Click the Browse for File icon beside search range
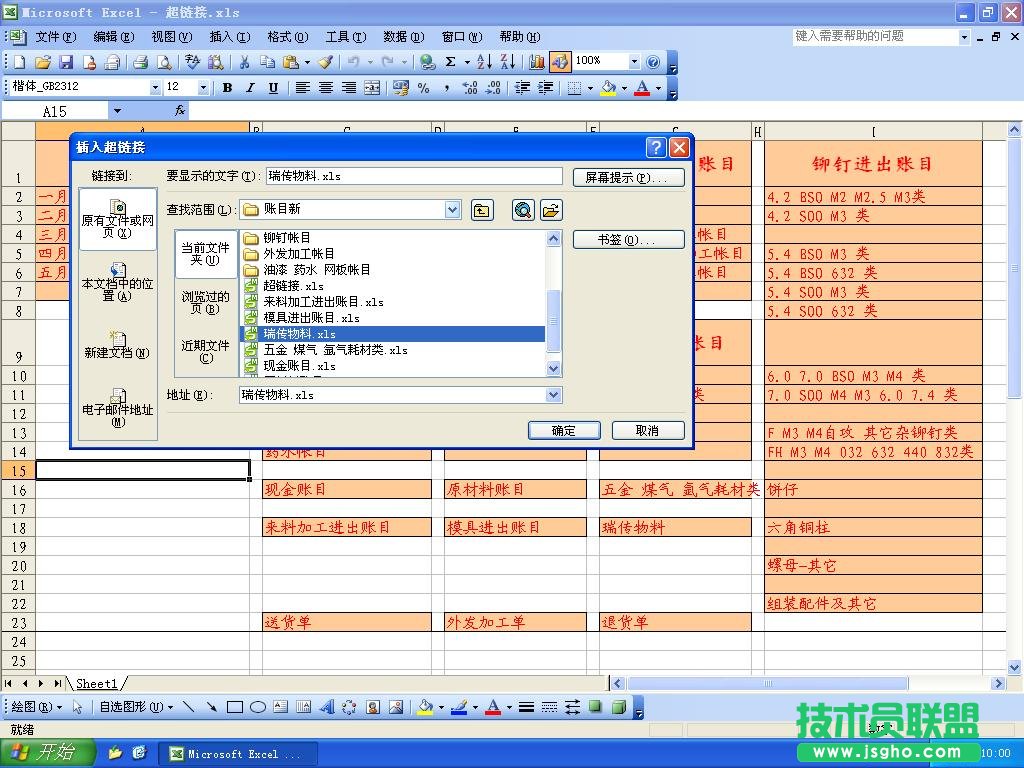 (x=552, y=210)
